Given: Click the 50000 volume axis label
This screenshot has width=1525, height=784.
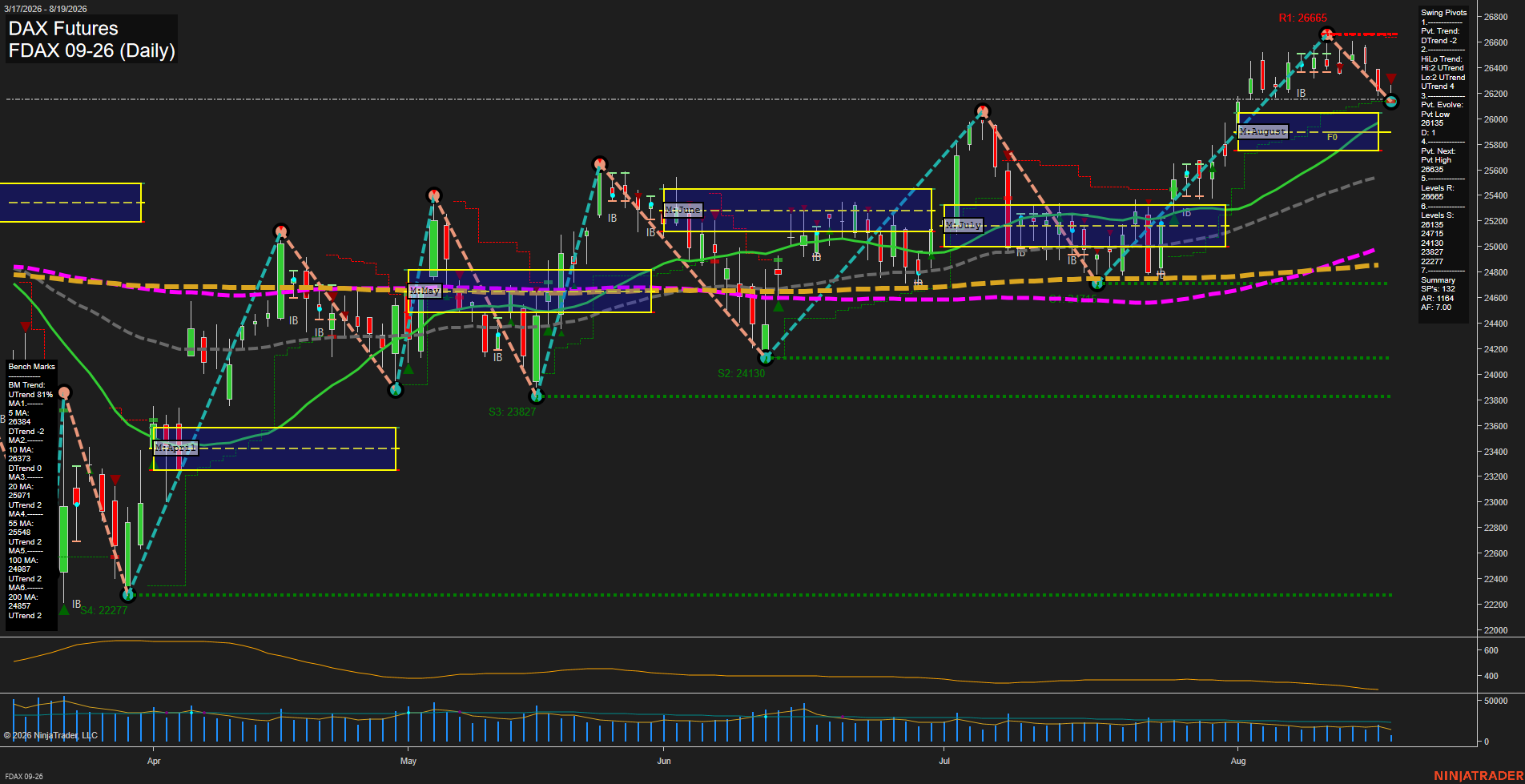Looking at the screenshot, I should click(x=1496, y=701).
